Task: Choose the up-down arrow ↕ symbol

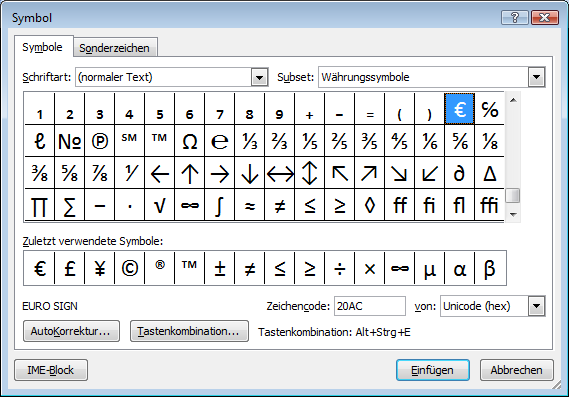Action: pos(310,173)
